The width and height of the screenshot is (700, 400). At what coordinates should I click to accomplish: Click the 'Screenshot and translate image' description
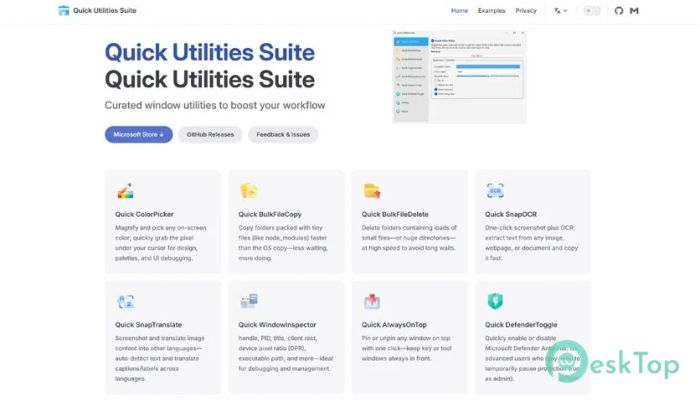tap(160, 358)
